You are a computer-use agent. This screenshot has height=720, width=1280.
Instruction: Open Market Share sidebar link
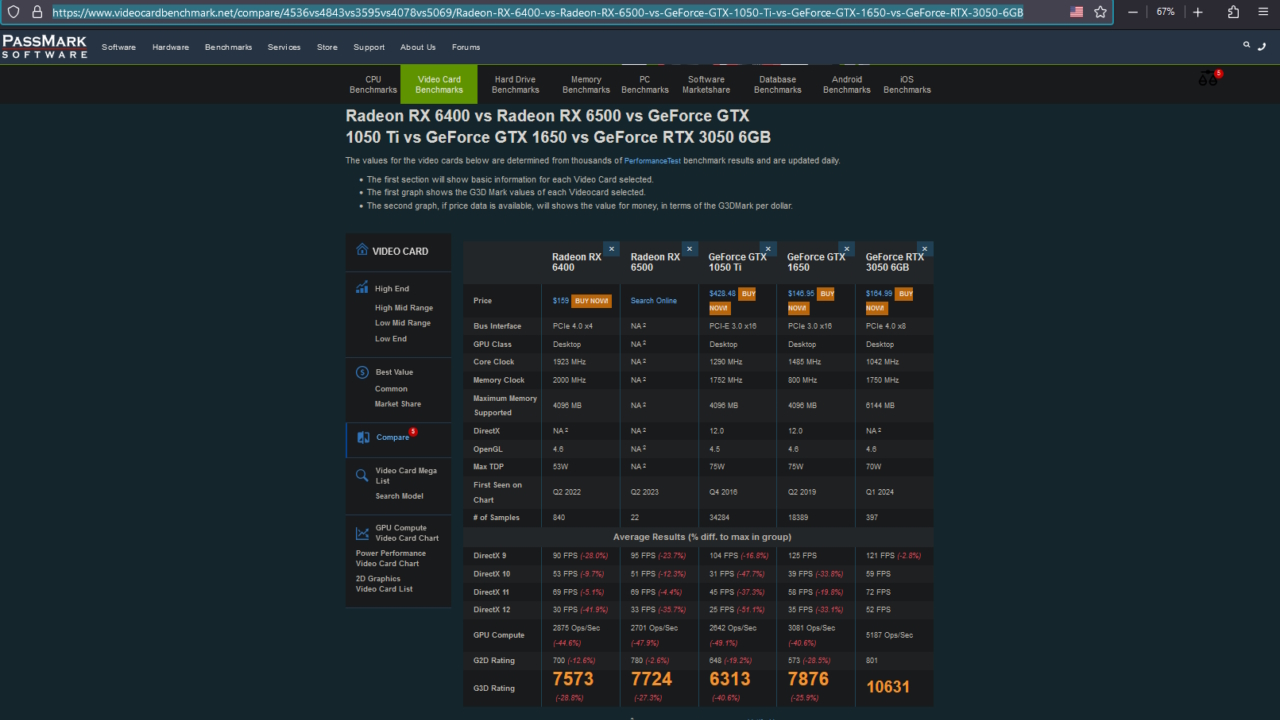pyautogui.click(x=398, y=404)
